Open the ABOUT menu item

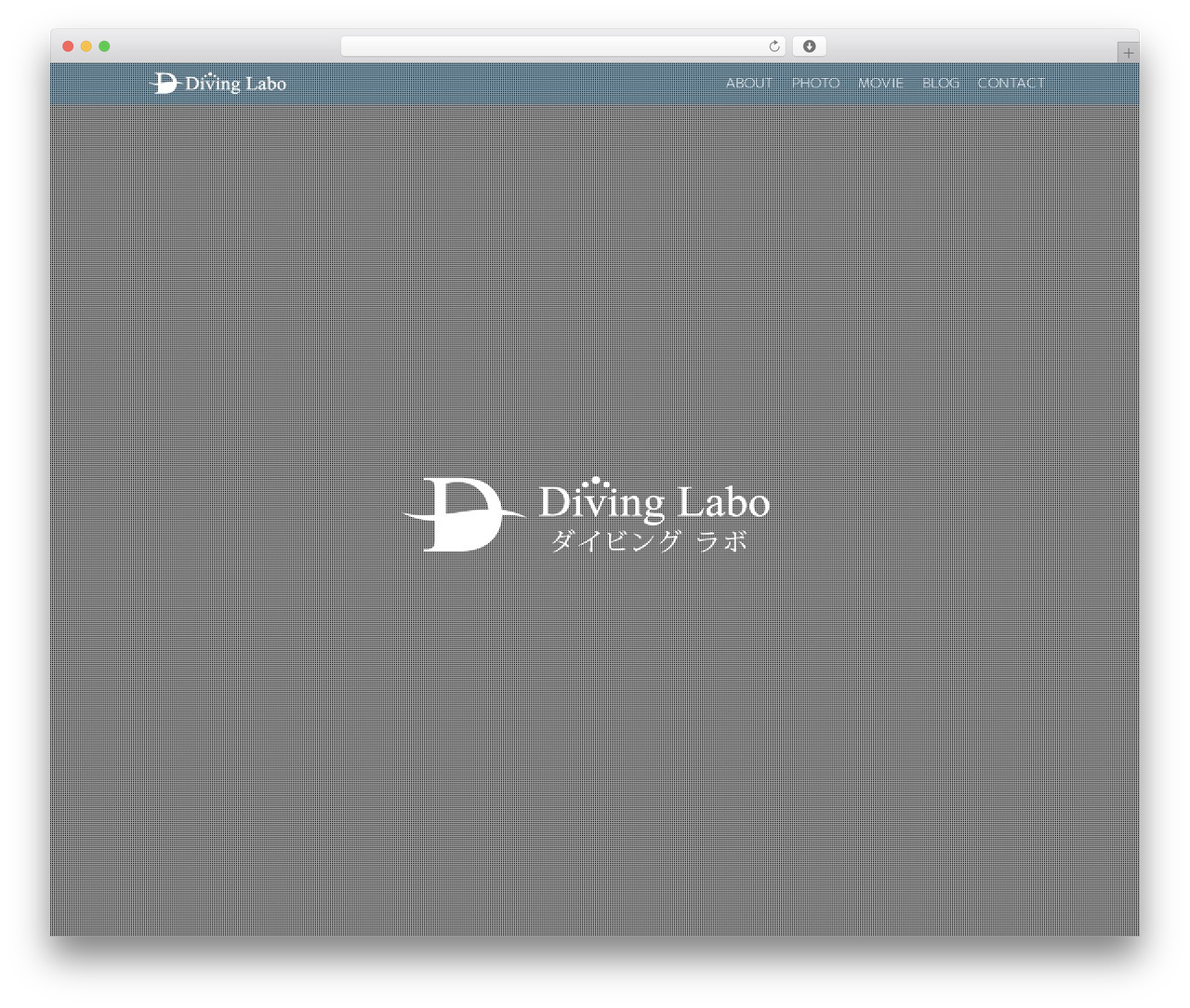(748, 83)
